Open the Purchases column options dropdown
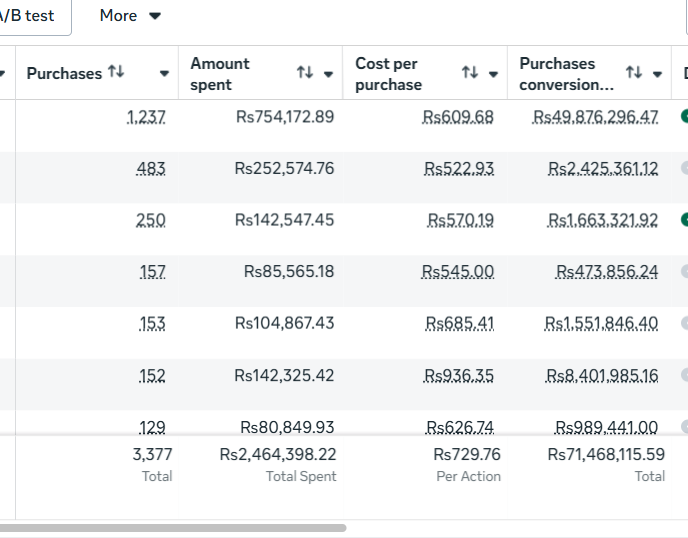The image size is (688, 538). pyautogui.click(x=164, y=74)
